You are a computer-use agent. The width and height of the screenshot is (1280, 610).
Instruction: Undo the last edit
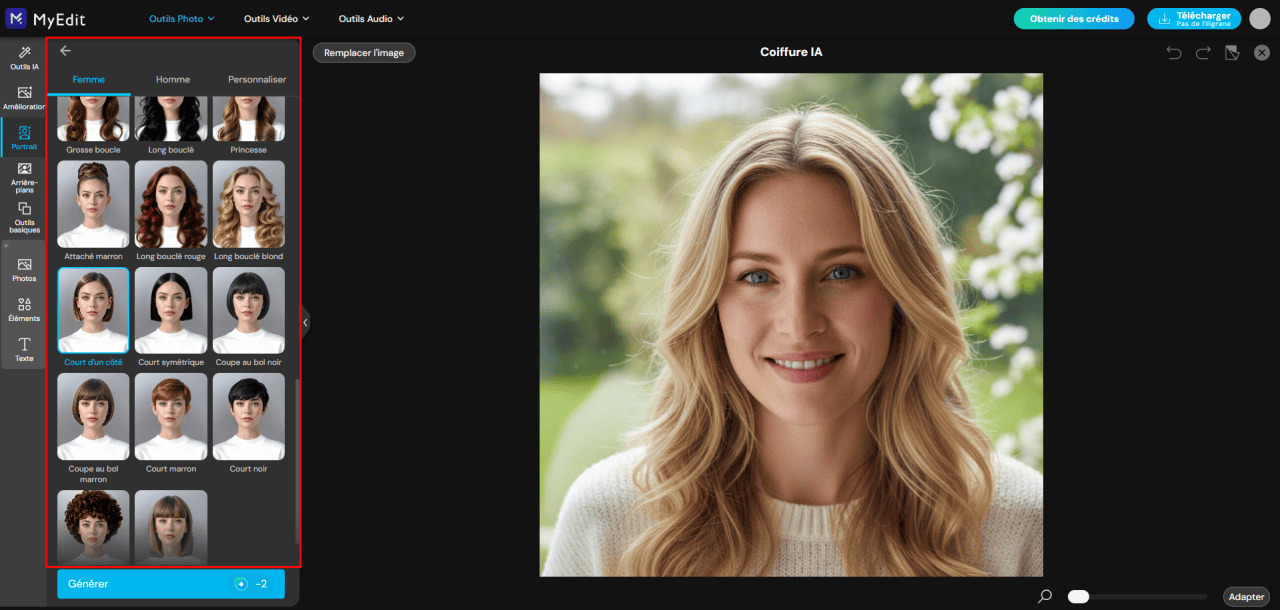(x=1173, y=52)
